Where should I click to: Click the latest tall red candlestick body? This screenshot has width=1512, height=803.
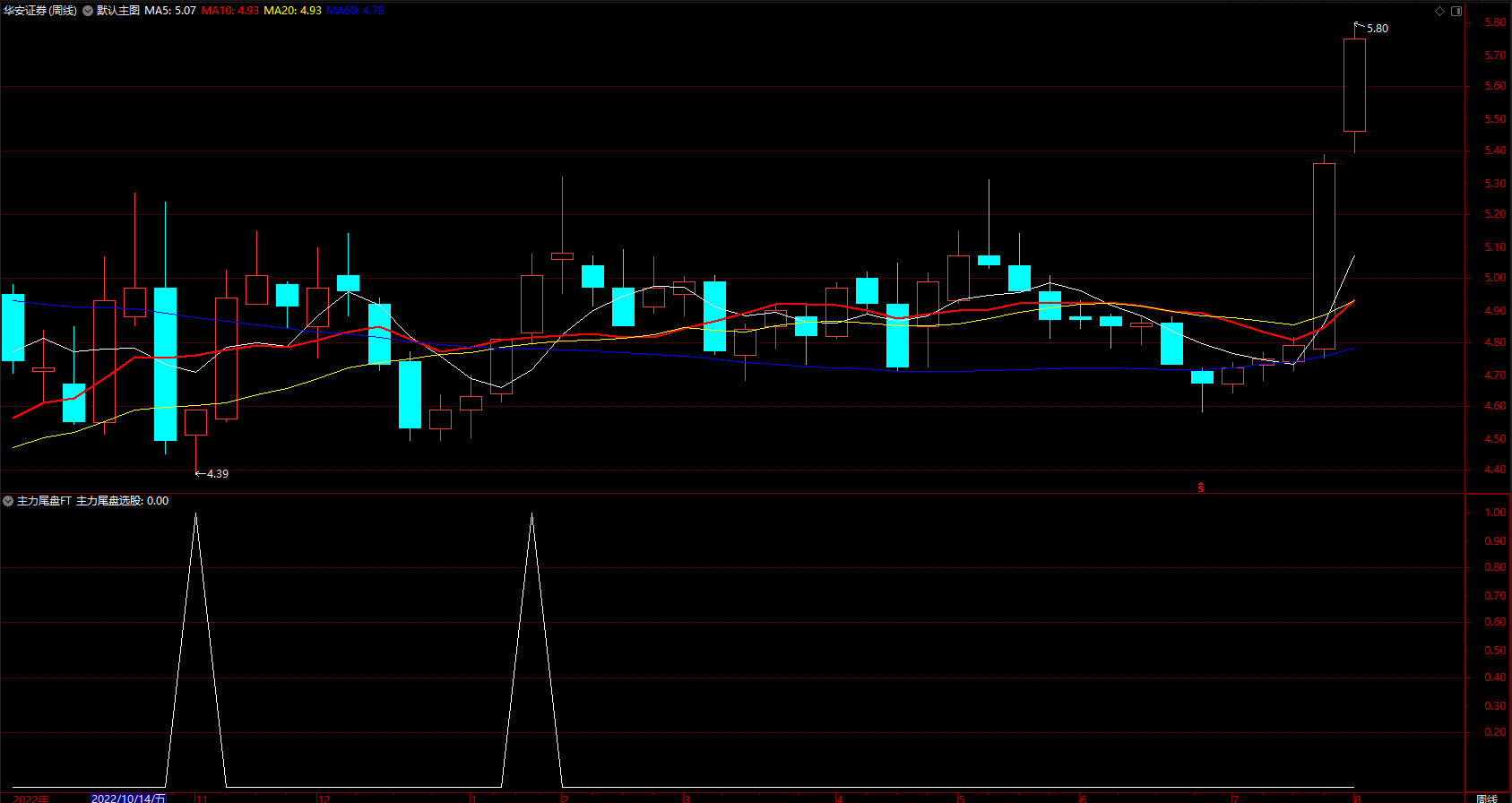pos(1354,85)
